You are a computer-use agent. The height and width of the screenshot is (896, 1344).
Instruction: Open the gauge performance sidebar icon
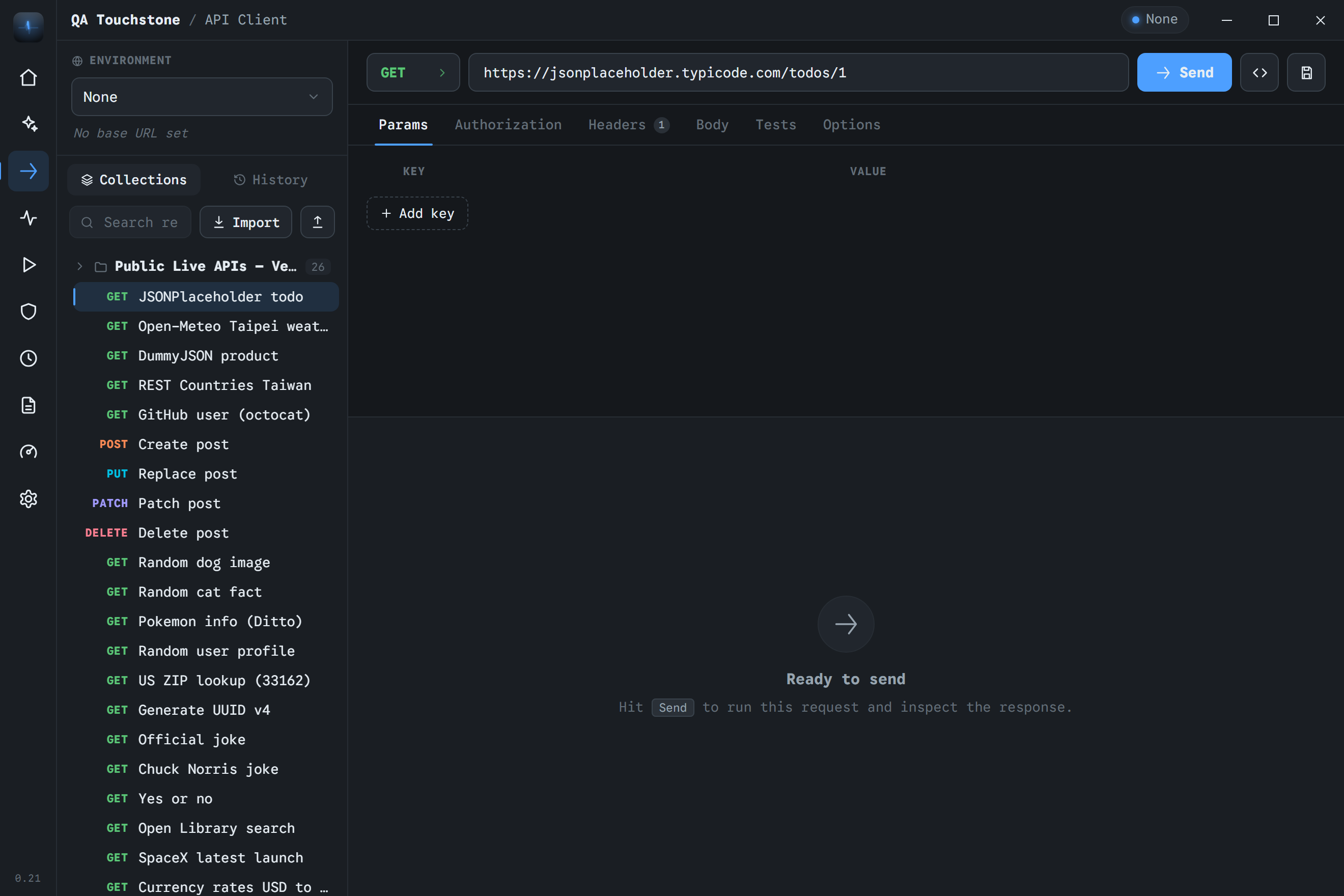tap(28, 452)
